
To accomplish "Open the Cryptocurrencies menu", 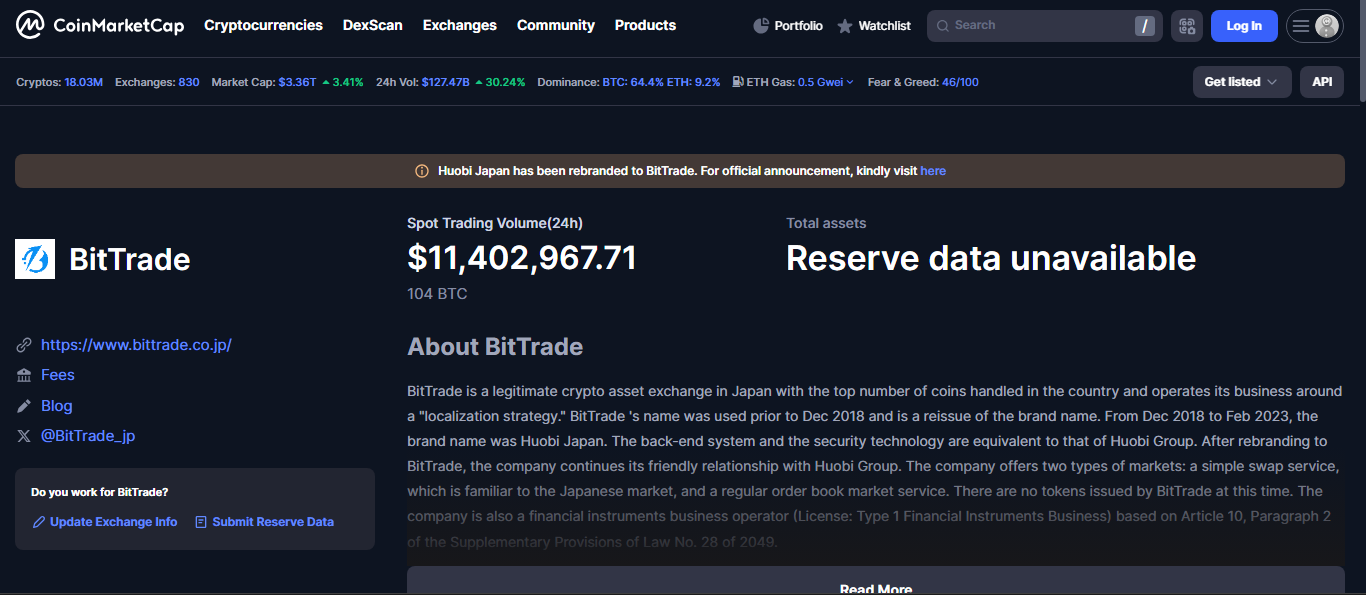I will [263, 25].
